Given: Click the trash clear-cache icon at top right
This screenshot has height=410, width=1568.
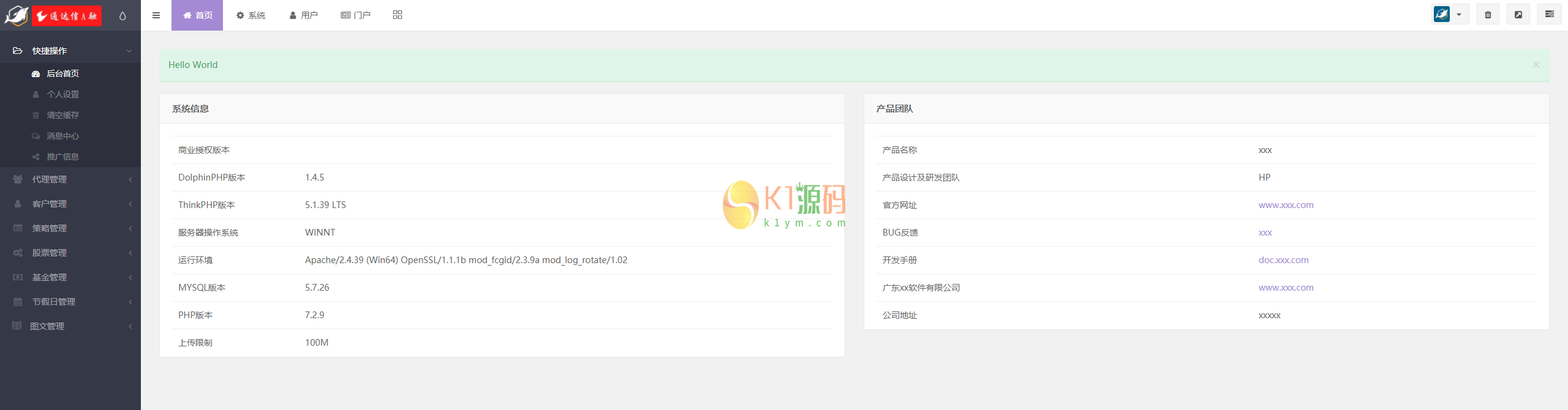Looking at the screenshot, I should [x=1488, y=15].
